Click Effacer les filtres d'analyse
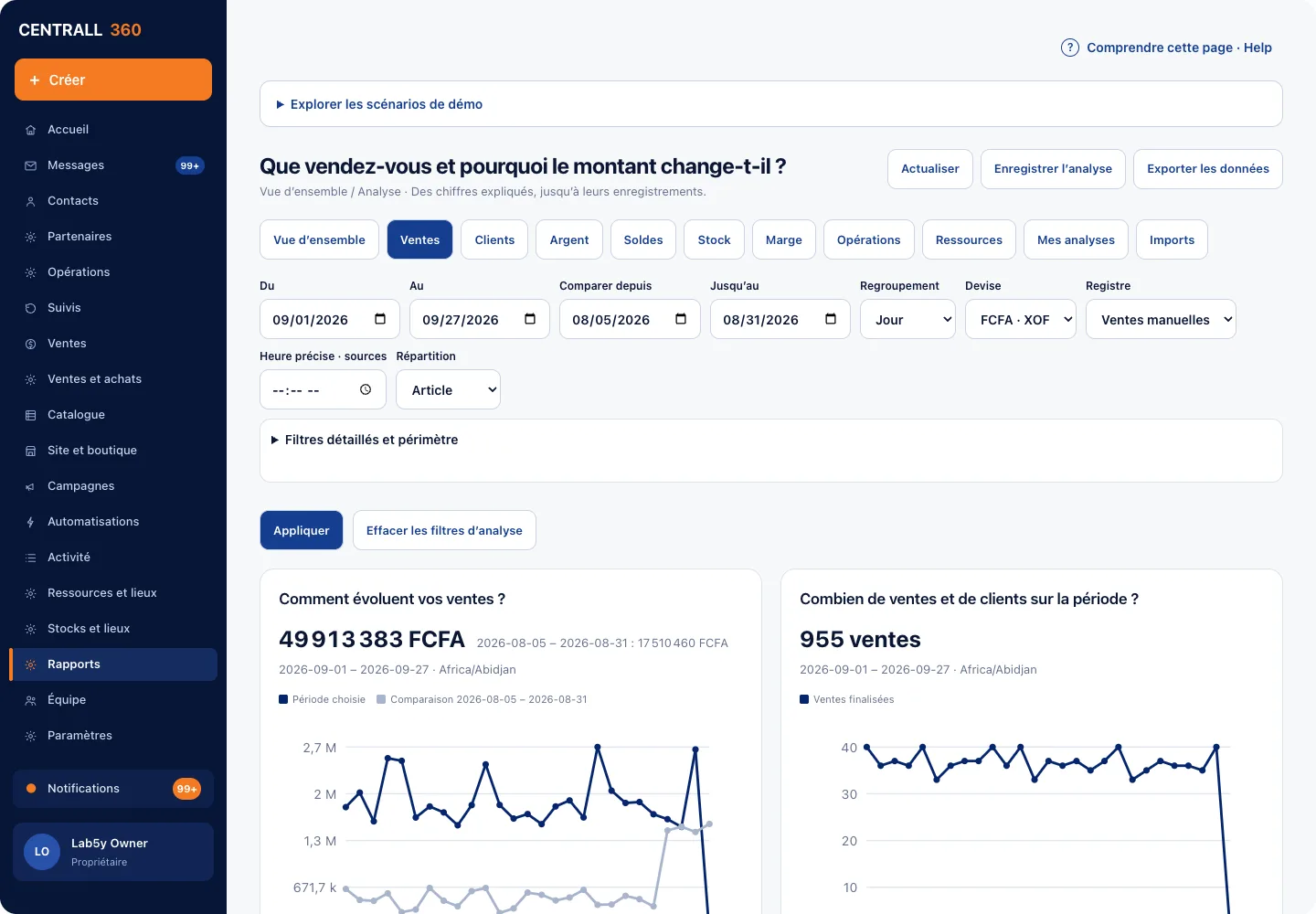 pos(444,530)
